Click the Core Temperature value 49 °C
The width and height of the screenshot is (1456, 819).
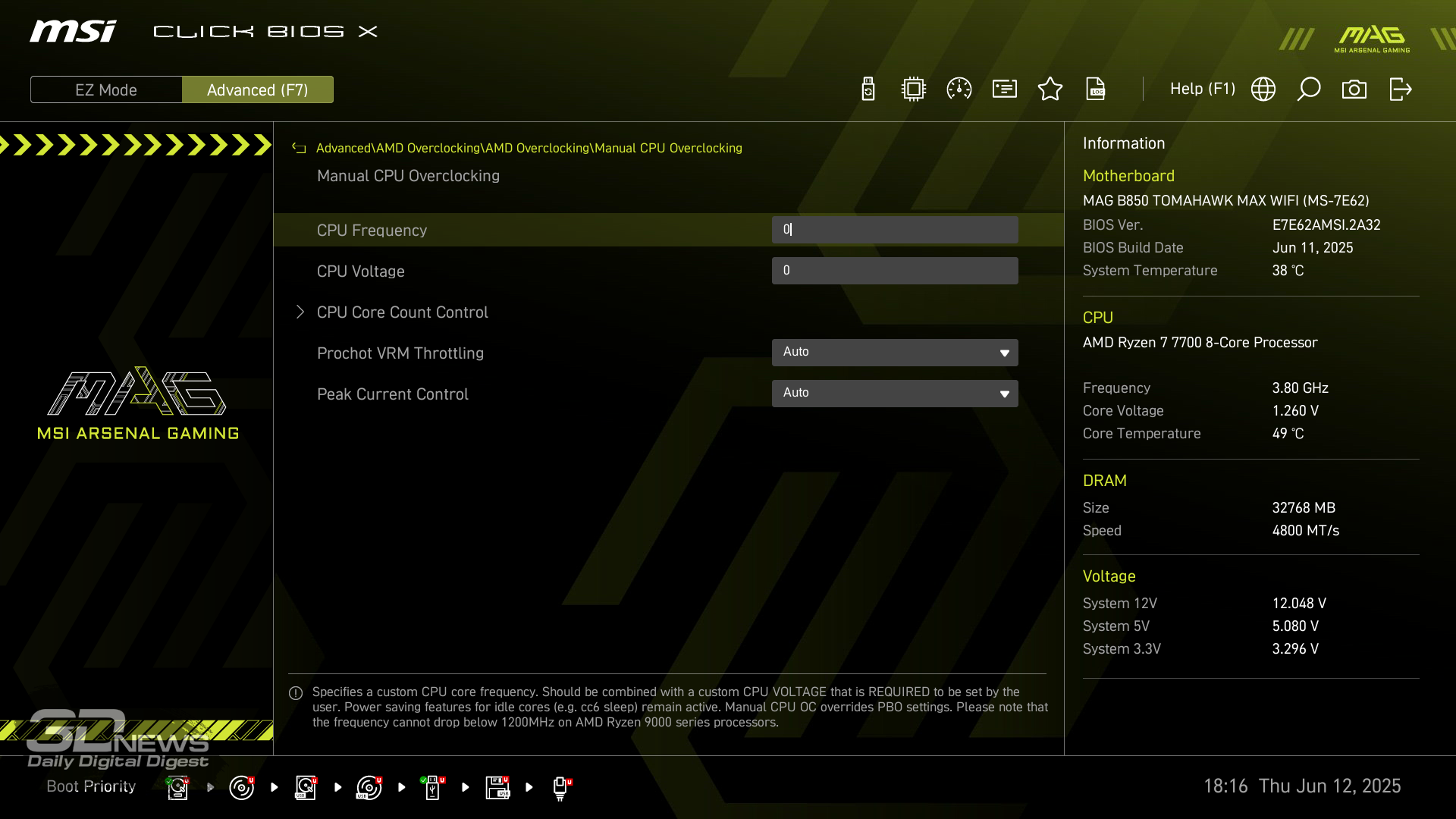pyautogui.click(x=1288, y=434)
